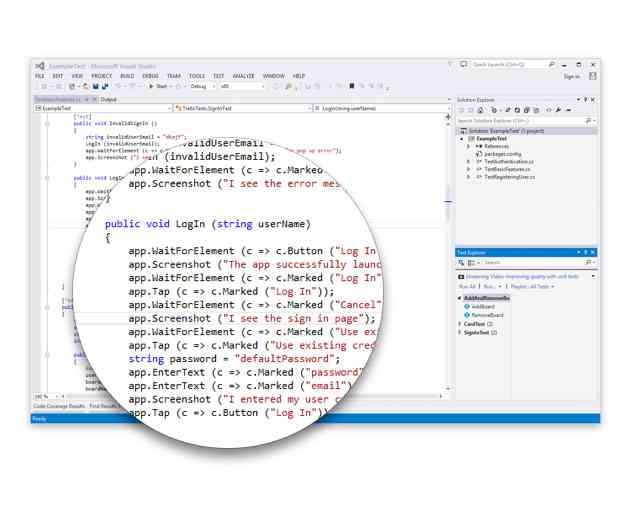Click the Code Coverage Results bottom tab
This screenshot has width=631, height=522.
pyautogui.click(x=59, y=406)
